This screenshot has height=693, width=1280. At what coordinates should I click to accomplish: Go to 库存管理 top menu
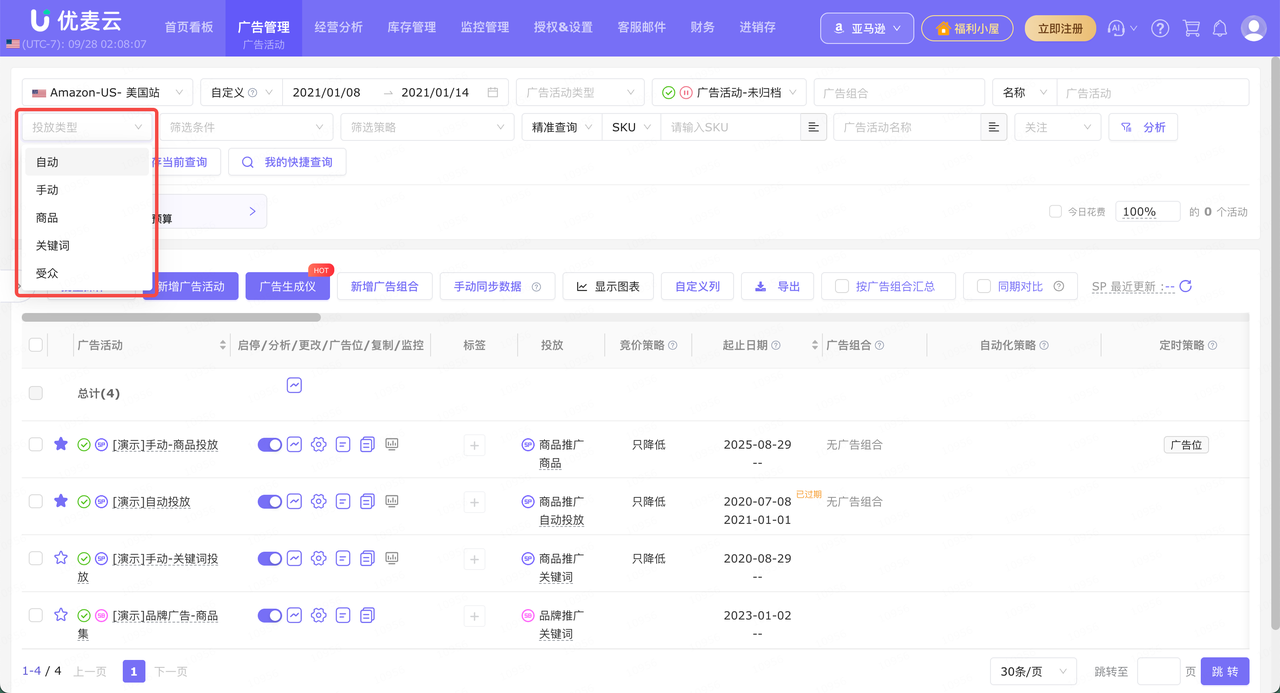point(411,27)
